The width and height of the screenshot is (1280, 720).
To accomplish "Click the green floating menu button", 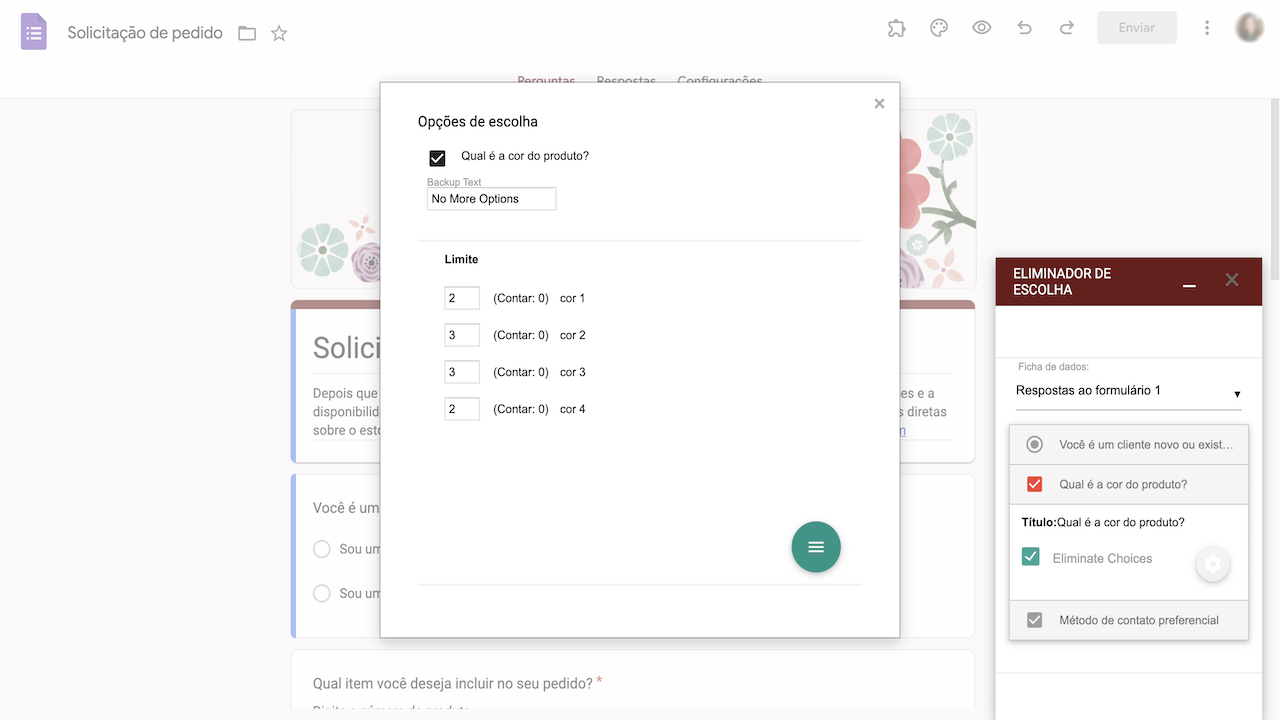I will 816,547.
